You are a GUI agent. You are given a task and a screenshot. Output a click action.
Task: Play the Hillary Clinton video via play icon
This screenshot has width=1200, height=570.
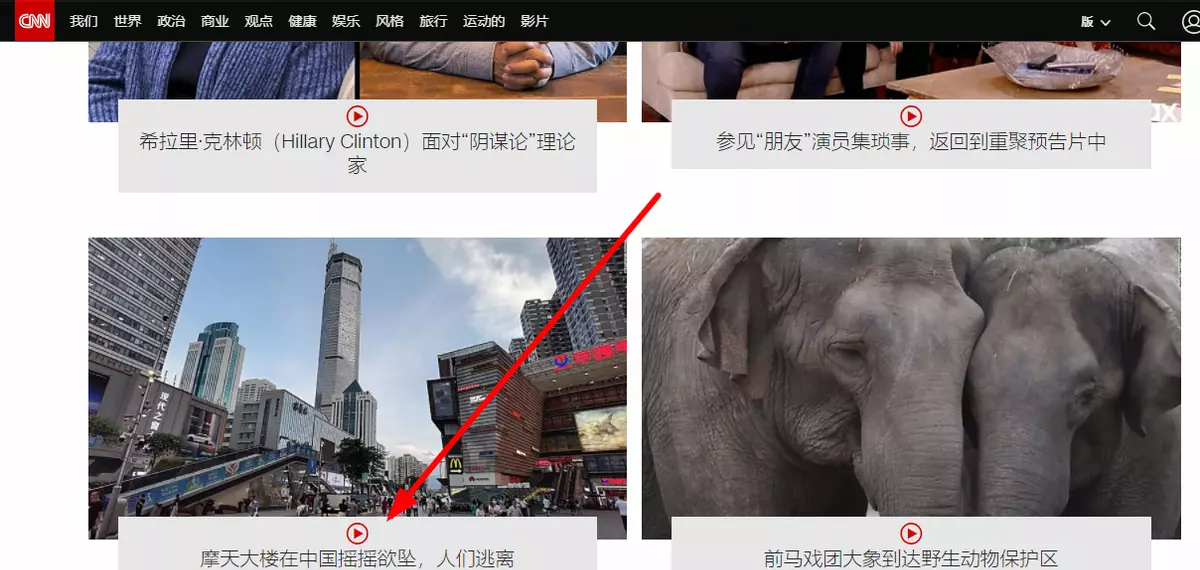pyautogui.click(x=357, y=116)
